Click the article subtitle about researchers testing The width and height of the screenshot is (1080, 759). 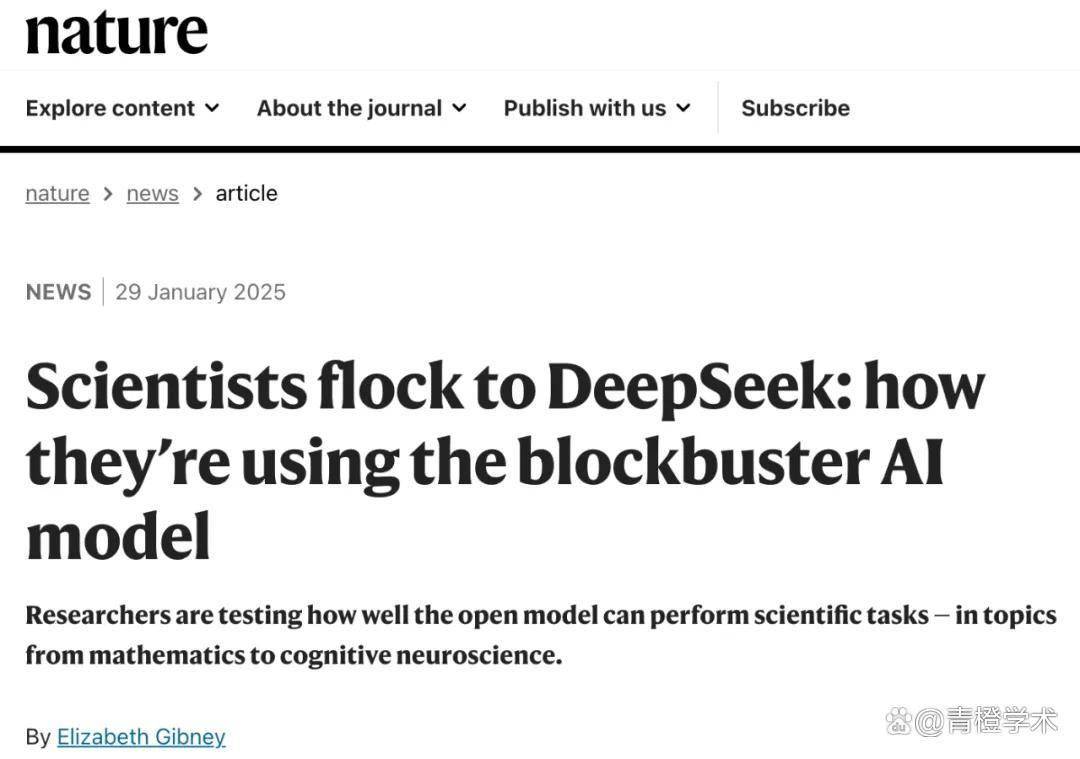click(540, 634)
